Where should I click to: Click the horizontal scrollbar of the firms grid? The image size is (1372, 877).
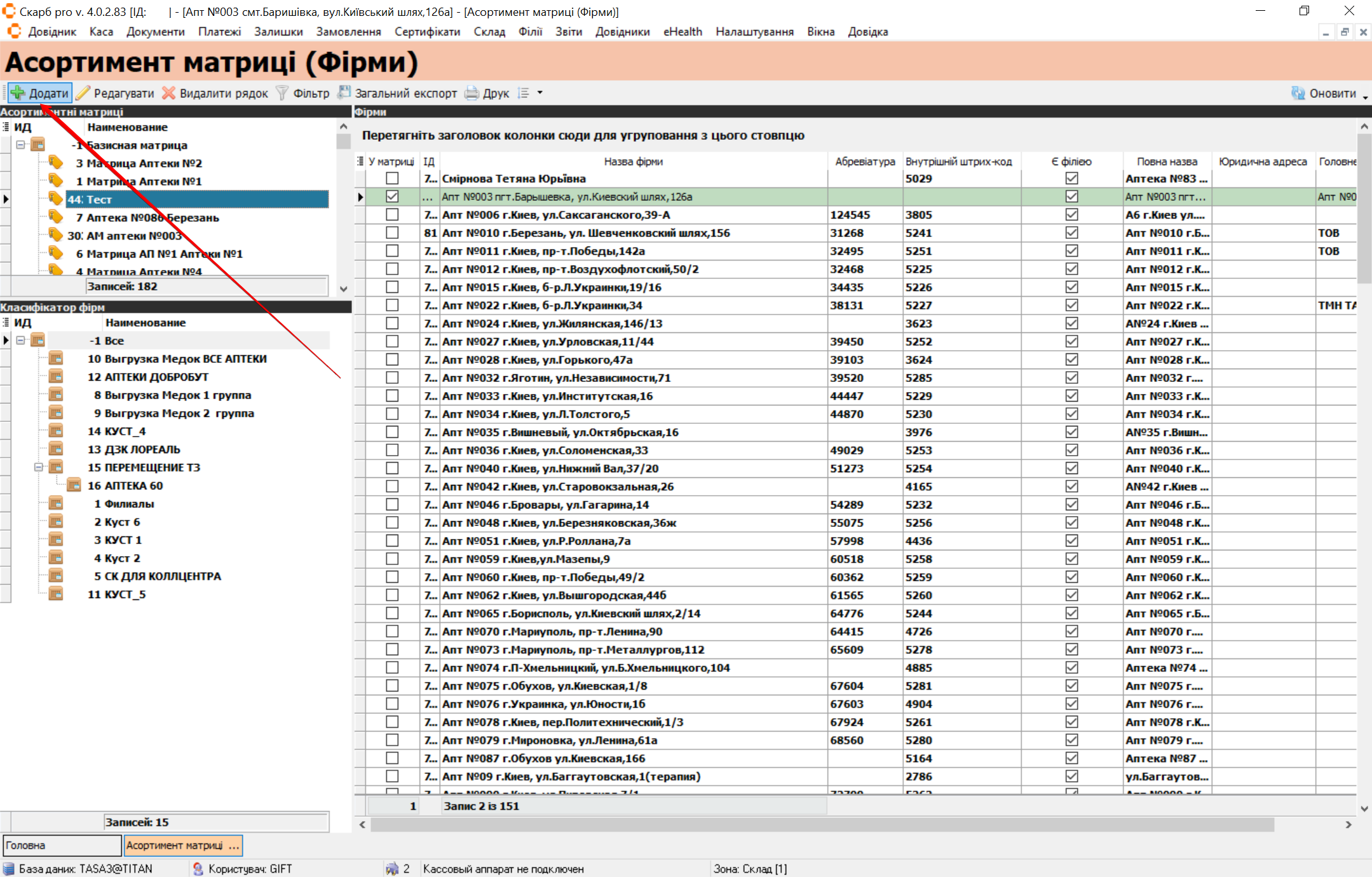tap(821, 824)
